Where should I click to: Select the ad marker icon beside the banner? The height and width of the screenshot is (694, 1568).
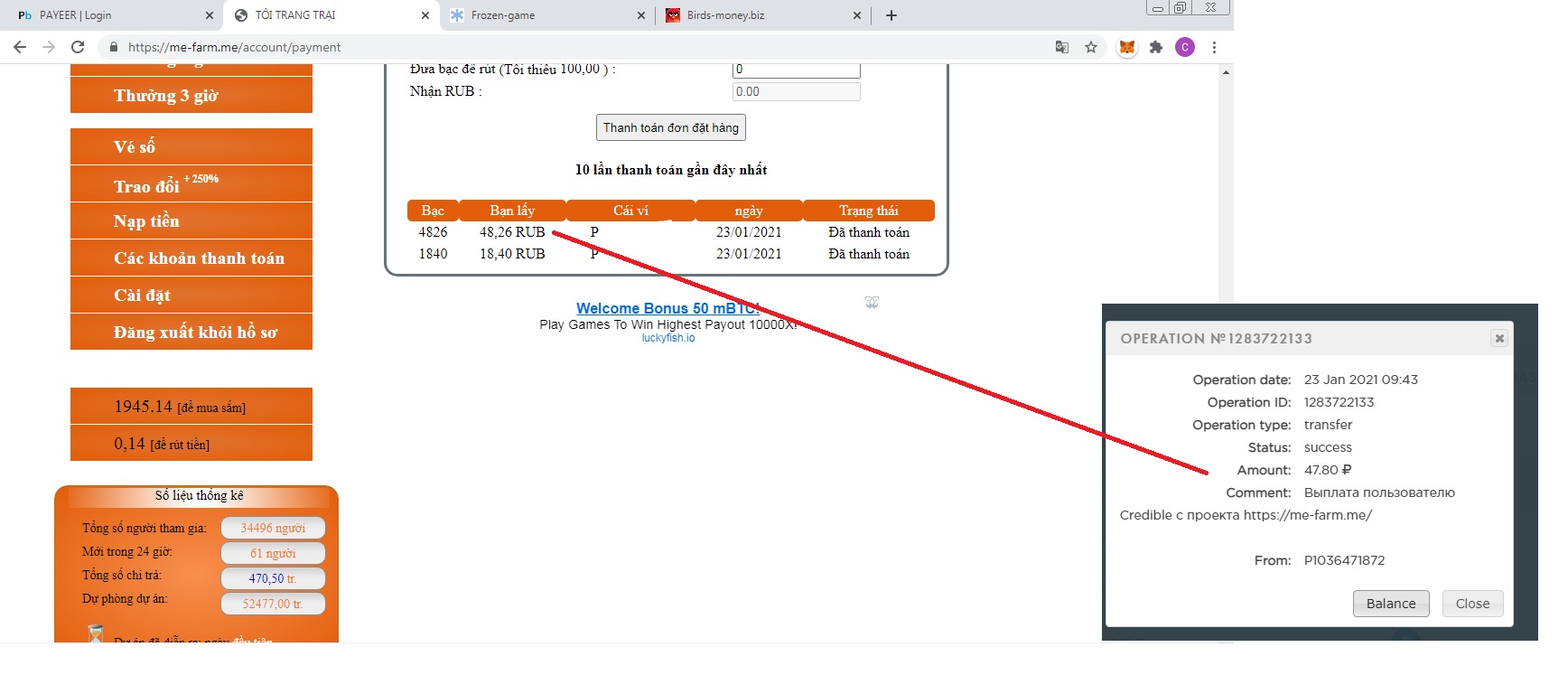872,302
